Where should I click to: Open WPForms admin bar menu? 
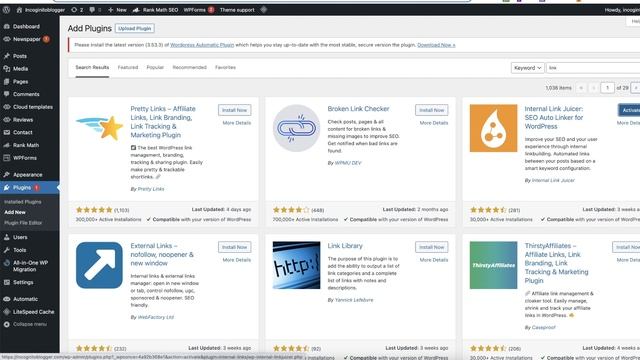coord(198,10)
